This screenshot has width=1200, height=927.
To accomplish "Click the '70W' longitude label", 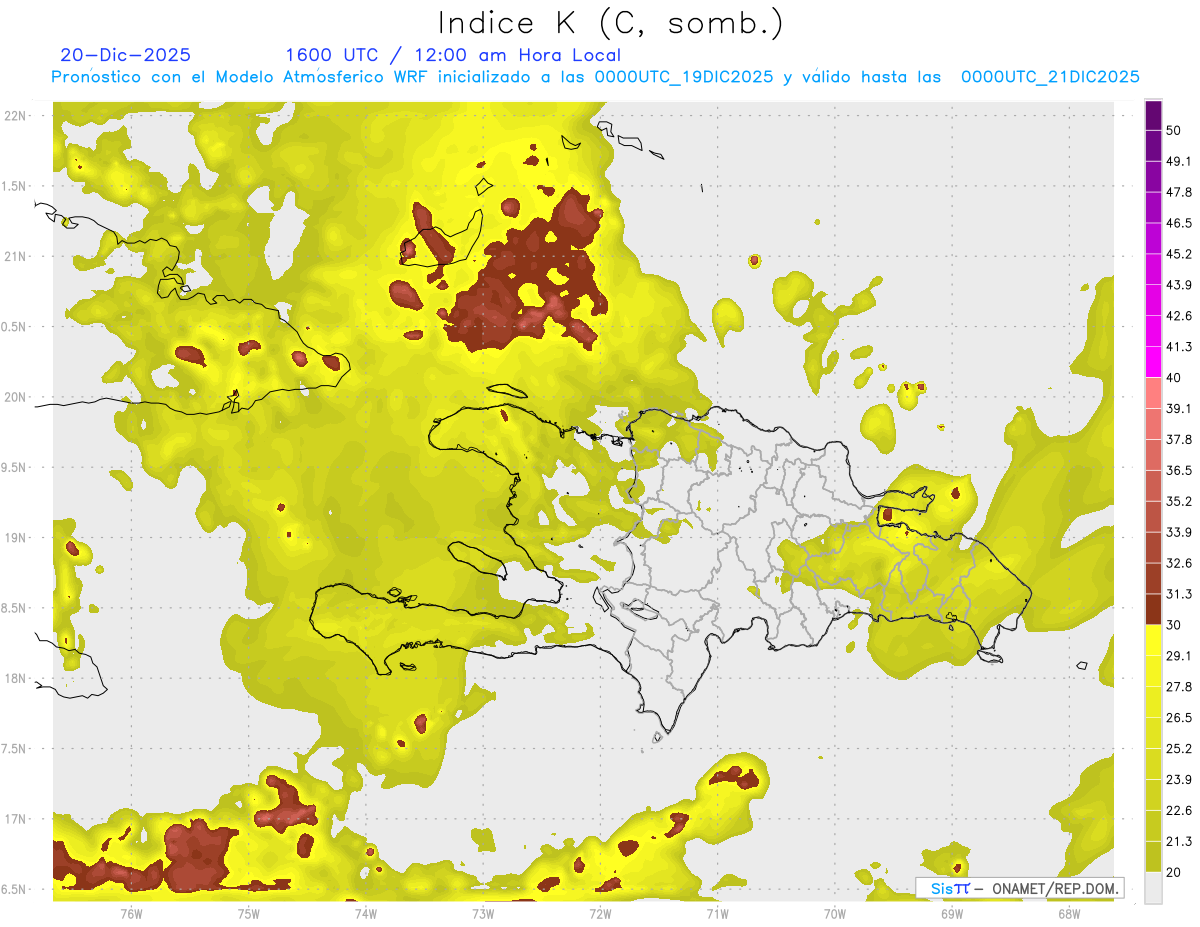I will pyautogui.click(x=835, y=914).
